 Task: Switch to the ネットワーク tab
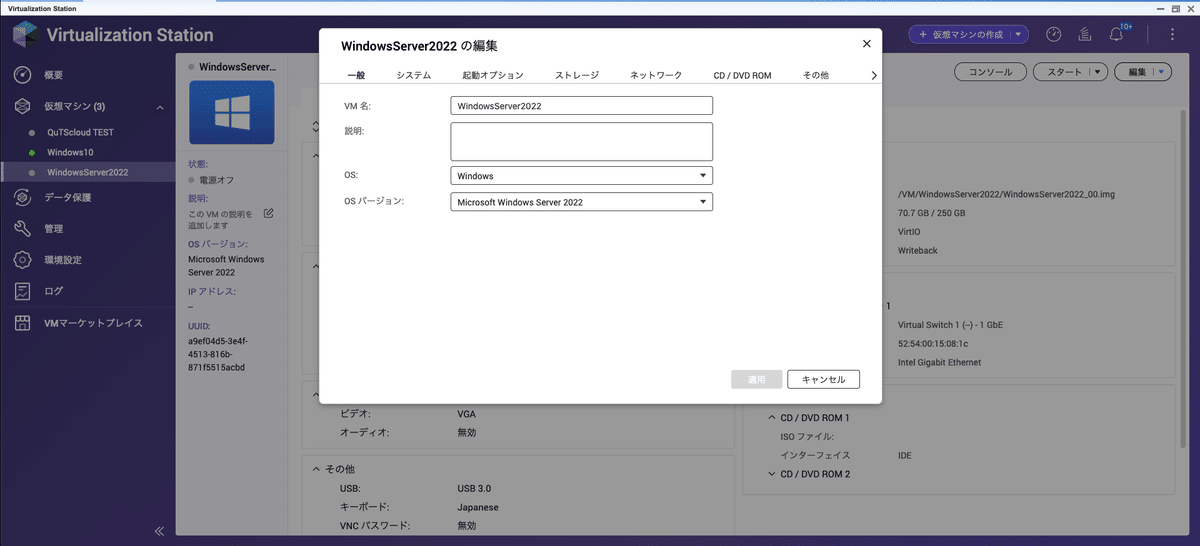point(656,75)
